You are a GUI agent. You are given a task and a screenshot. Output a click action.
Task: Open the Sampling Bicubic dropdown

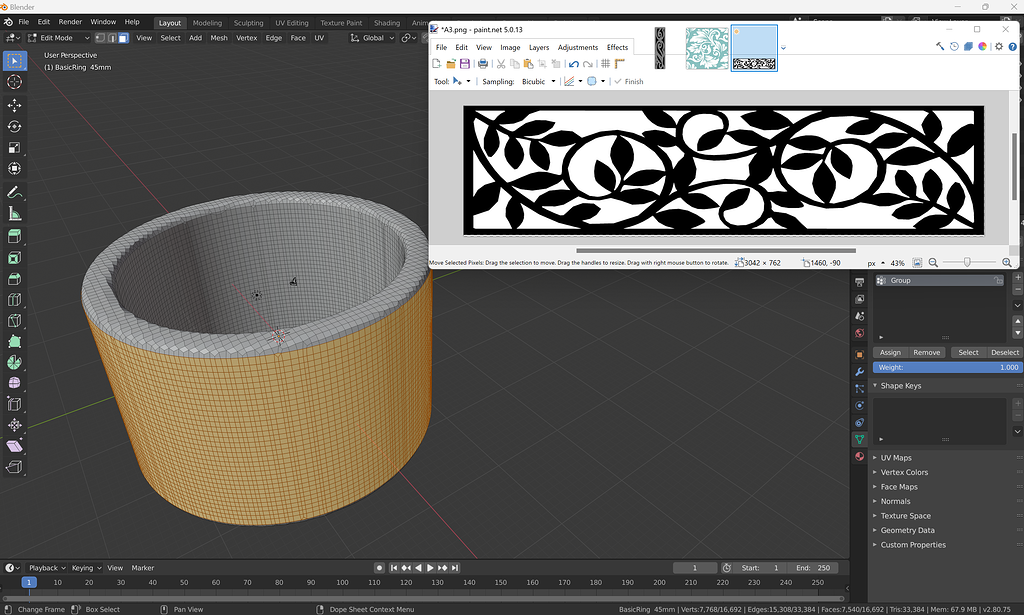coord(538,82)
